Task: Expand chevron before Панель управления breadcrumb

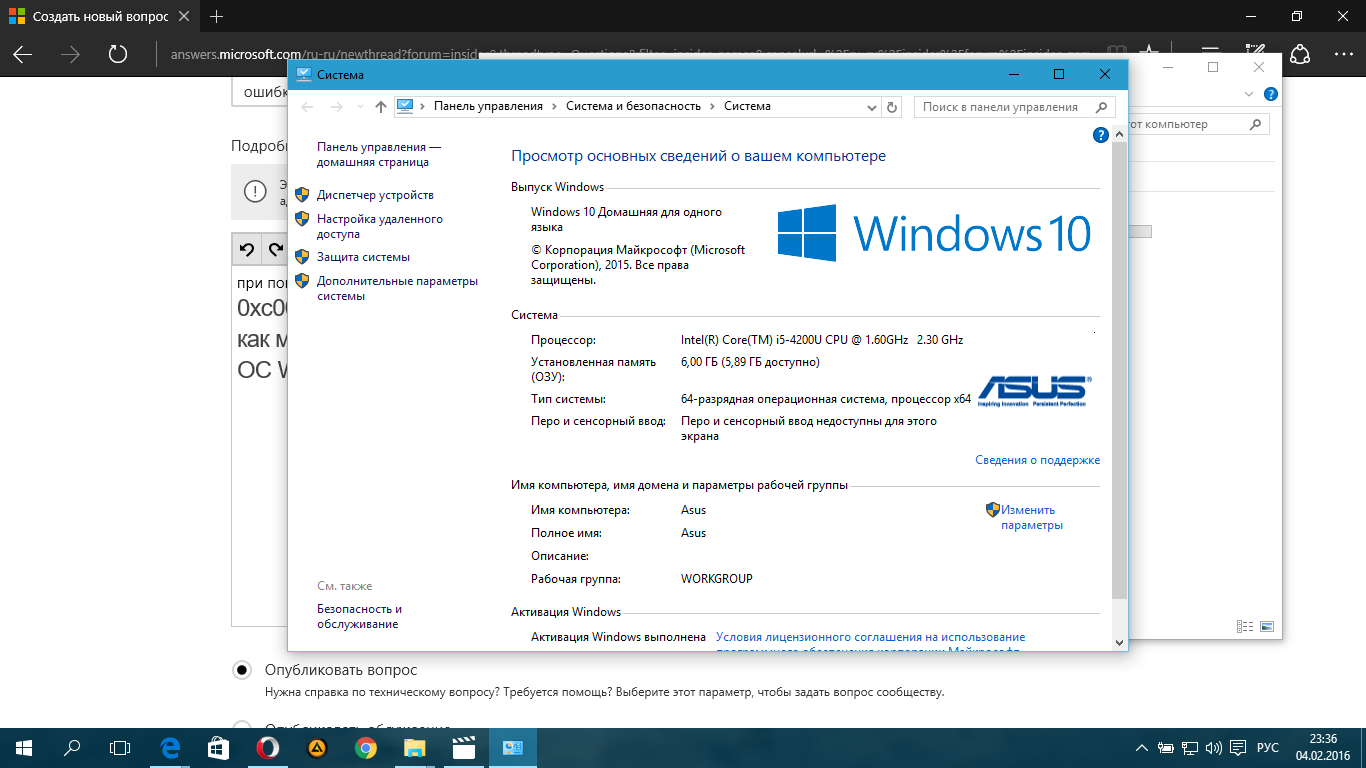Action: point(423,106)
